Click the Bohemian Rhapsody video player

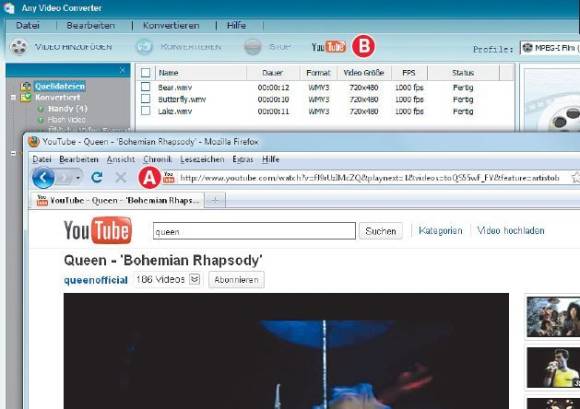pyautogui.click(x=286, y=351)
